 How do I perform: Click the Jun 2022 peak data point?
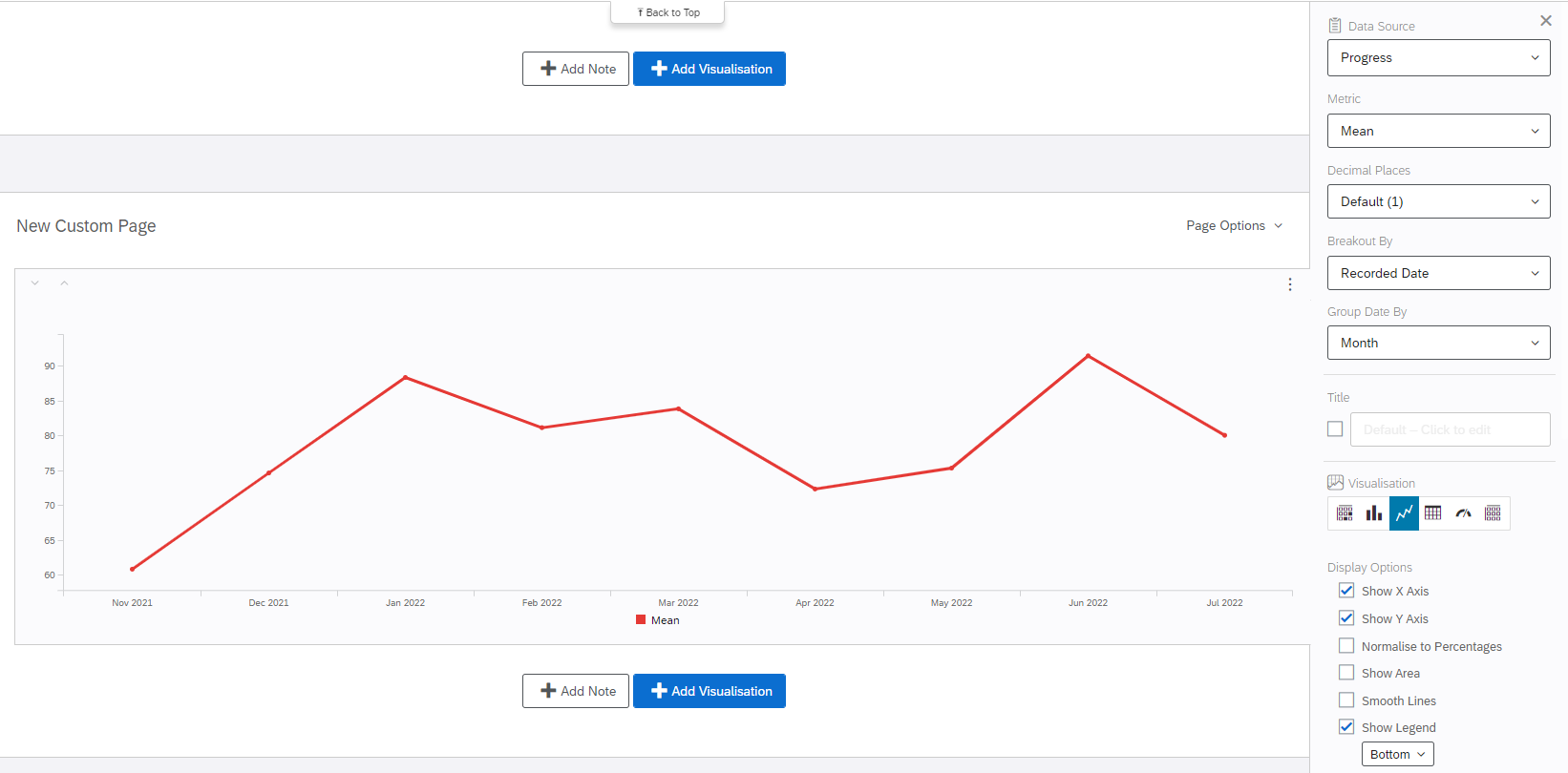pyautogui.click(x=1089, y=356)
